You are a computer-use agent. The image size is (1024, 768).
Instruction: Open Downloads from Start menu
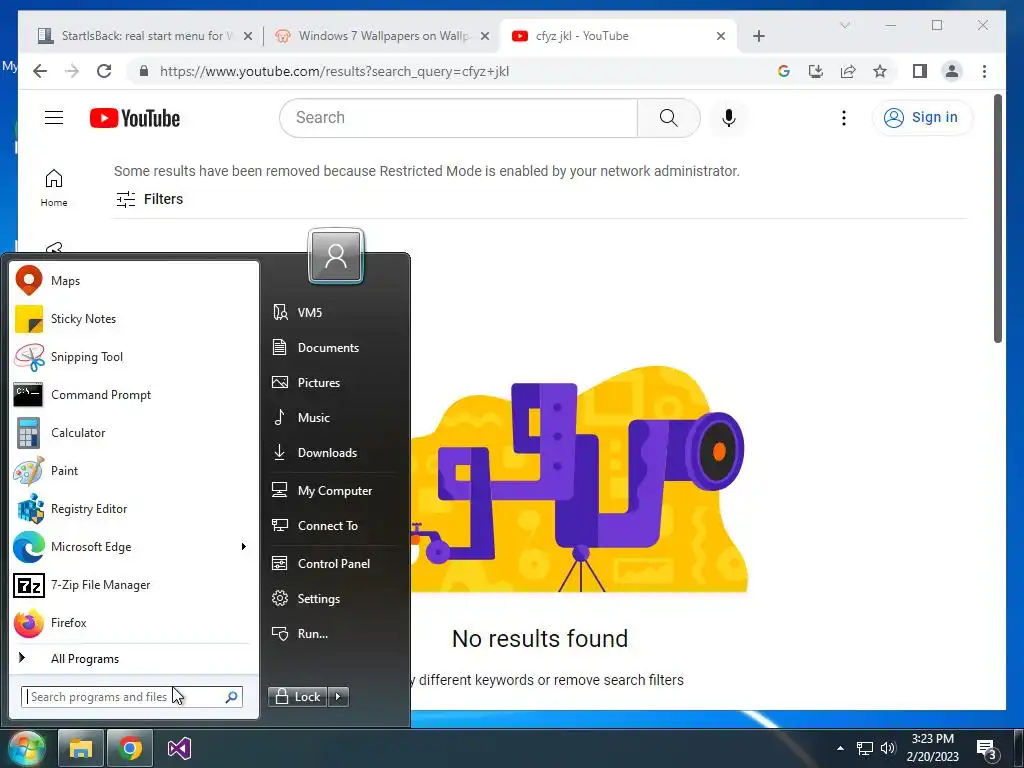pos(334,453)
